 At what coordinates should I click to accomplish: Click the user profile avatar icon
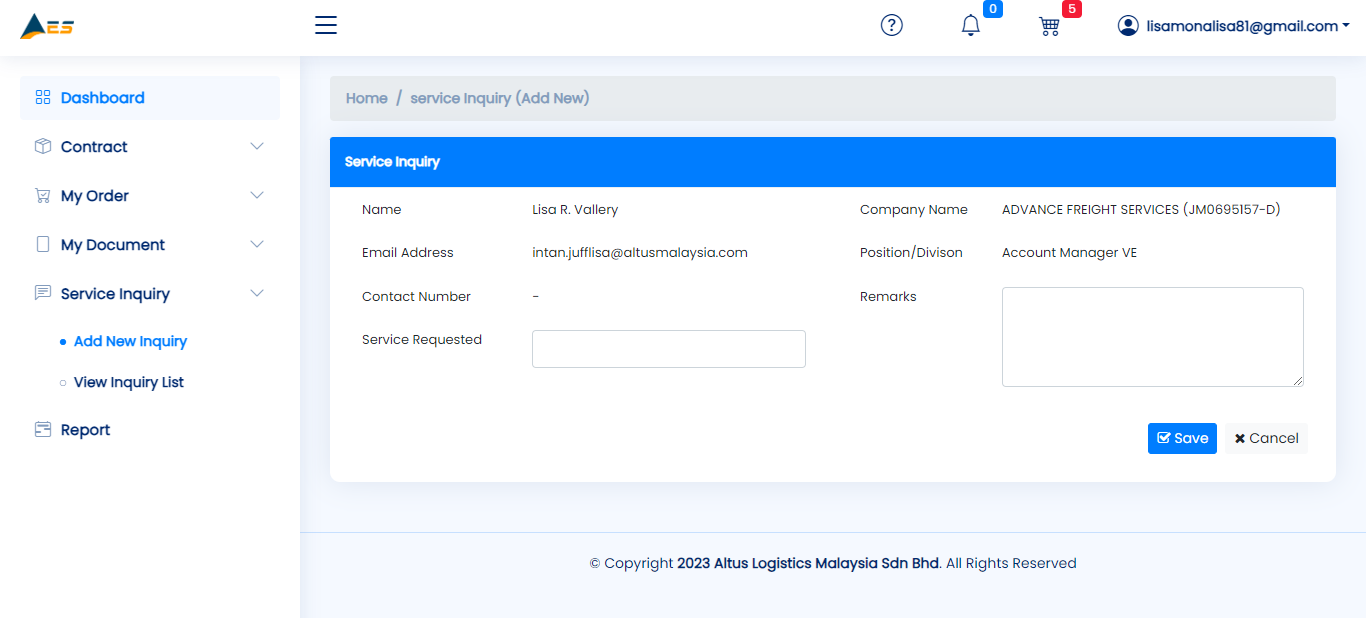pos(1128,26)
